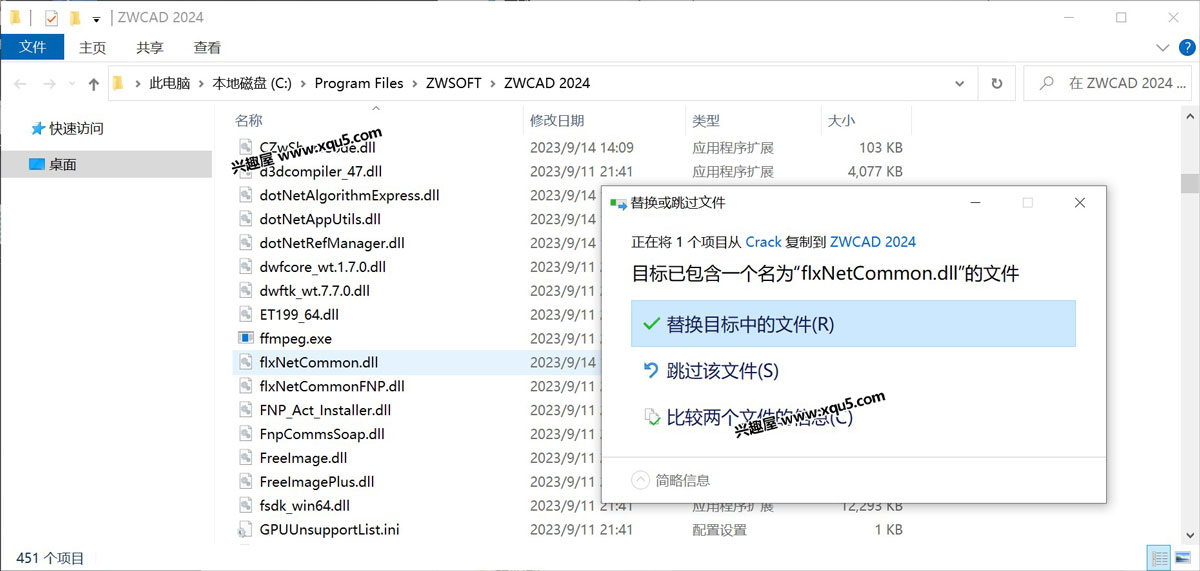
Task: Switch to large icons view in status bar
Action: [x=1182, y=558]
